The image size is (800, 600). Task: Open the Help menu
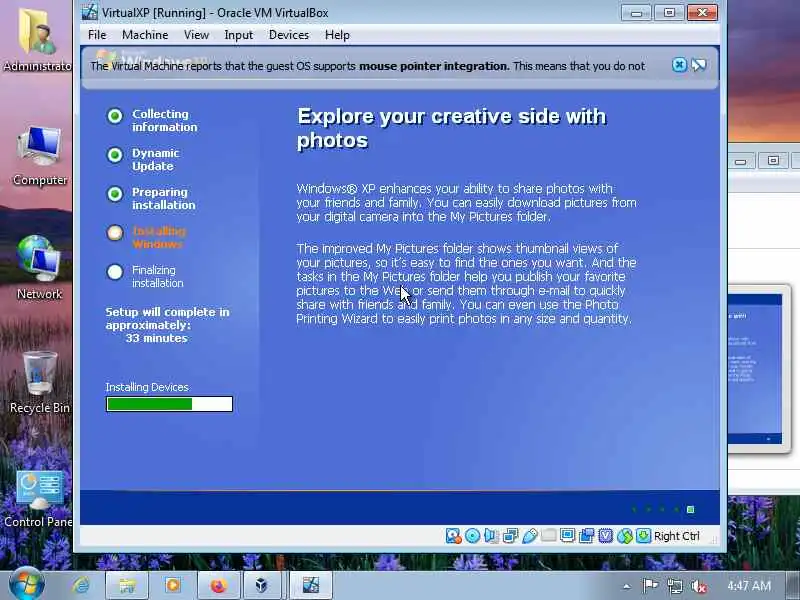click(x=337, y=35)
